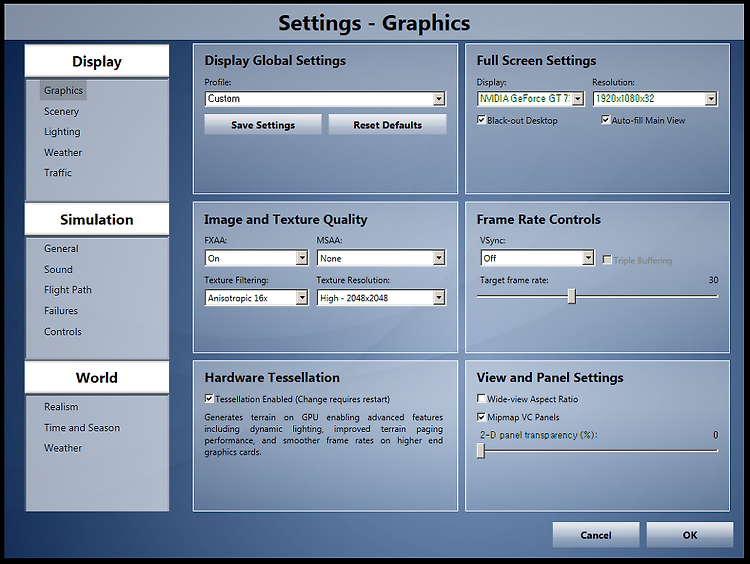Click the OK button

690,535
